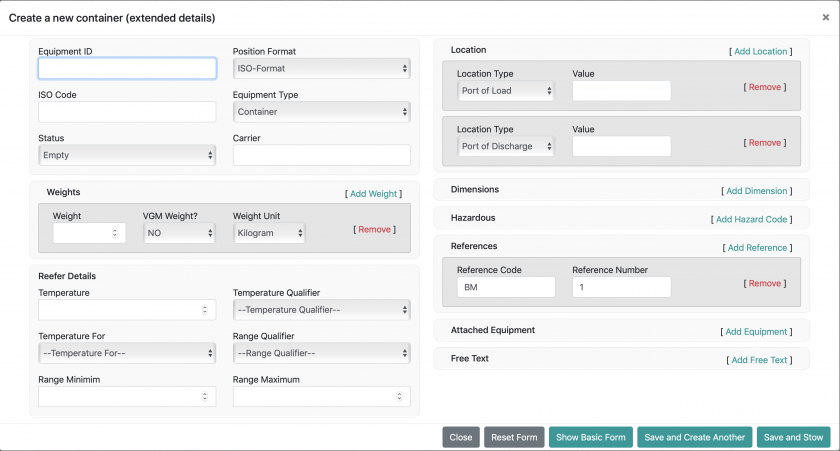840x451 pixels.
Task: Click the Add Weight link
Action: (373, 194)
